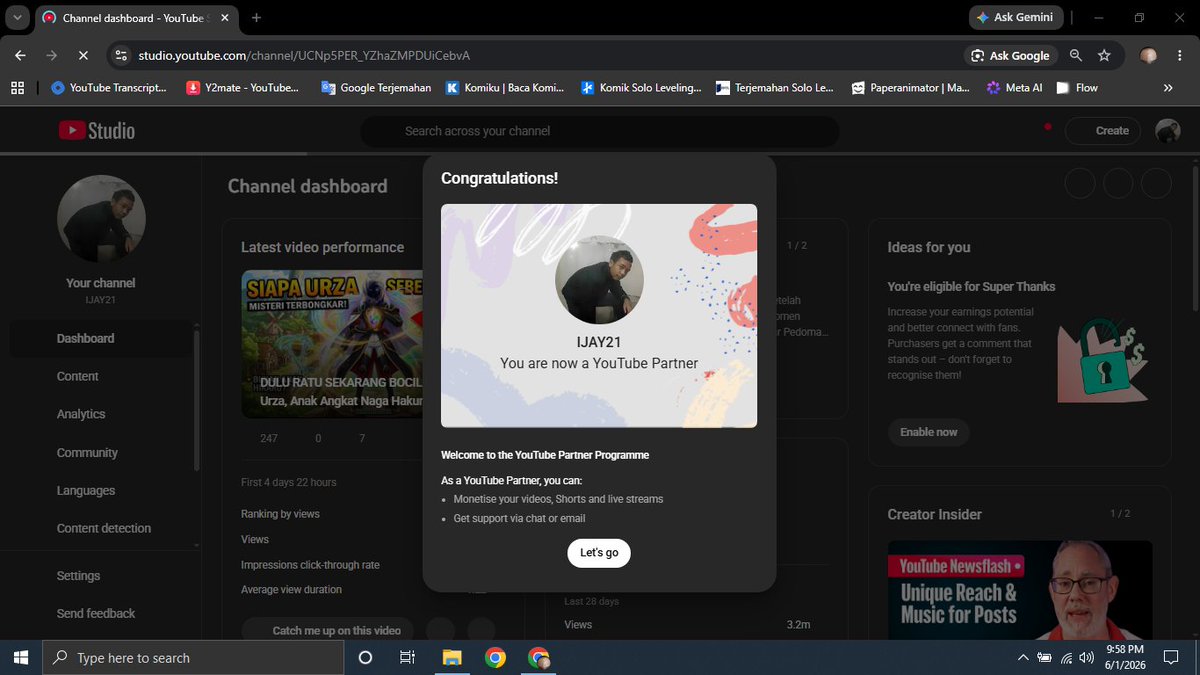
Task: Open the Google Terjemahan bookmark
Action: (376, 88)
